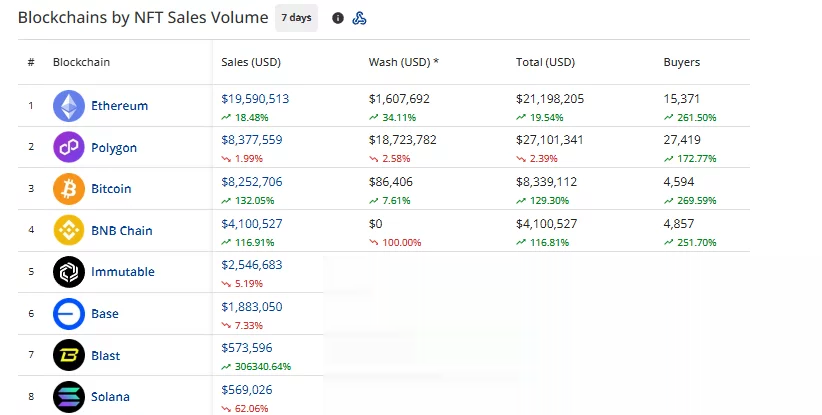Click Polygon wash value $18,723,782
The width and height of the screenshot is (822, 415).
(x=403, y=140)
